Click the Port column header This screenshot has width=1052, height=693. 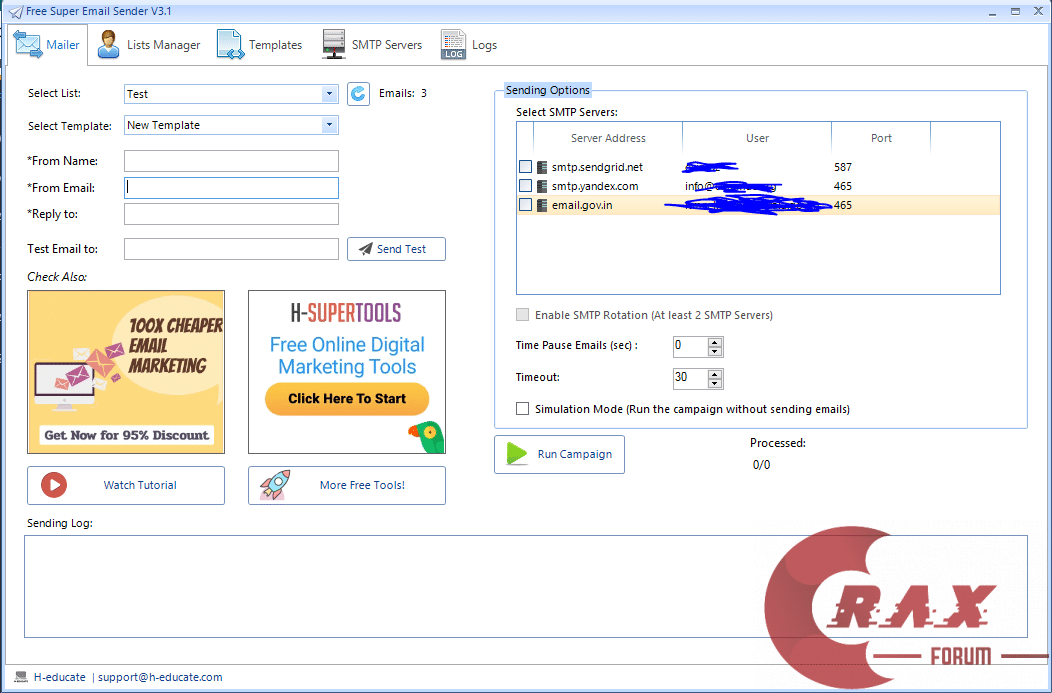coord(881,138)
